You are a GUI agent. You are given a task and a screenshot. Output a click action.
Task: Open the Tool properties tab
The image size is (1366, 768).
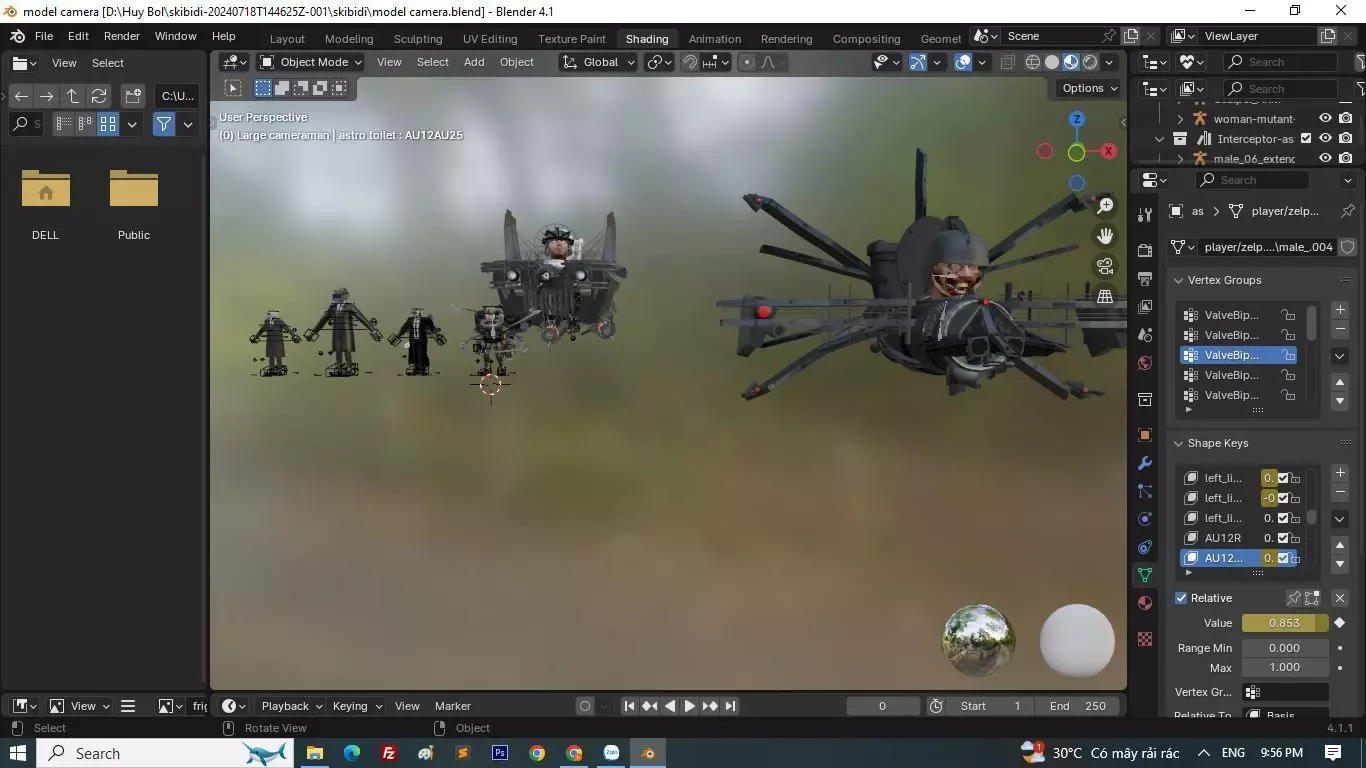click(x=1145, y=215)
